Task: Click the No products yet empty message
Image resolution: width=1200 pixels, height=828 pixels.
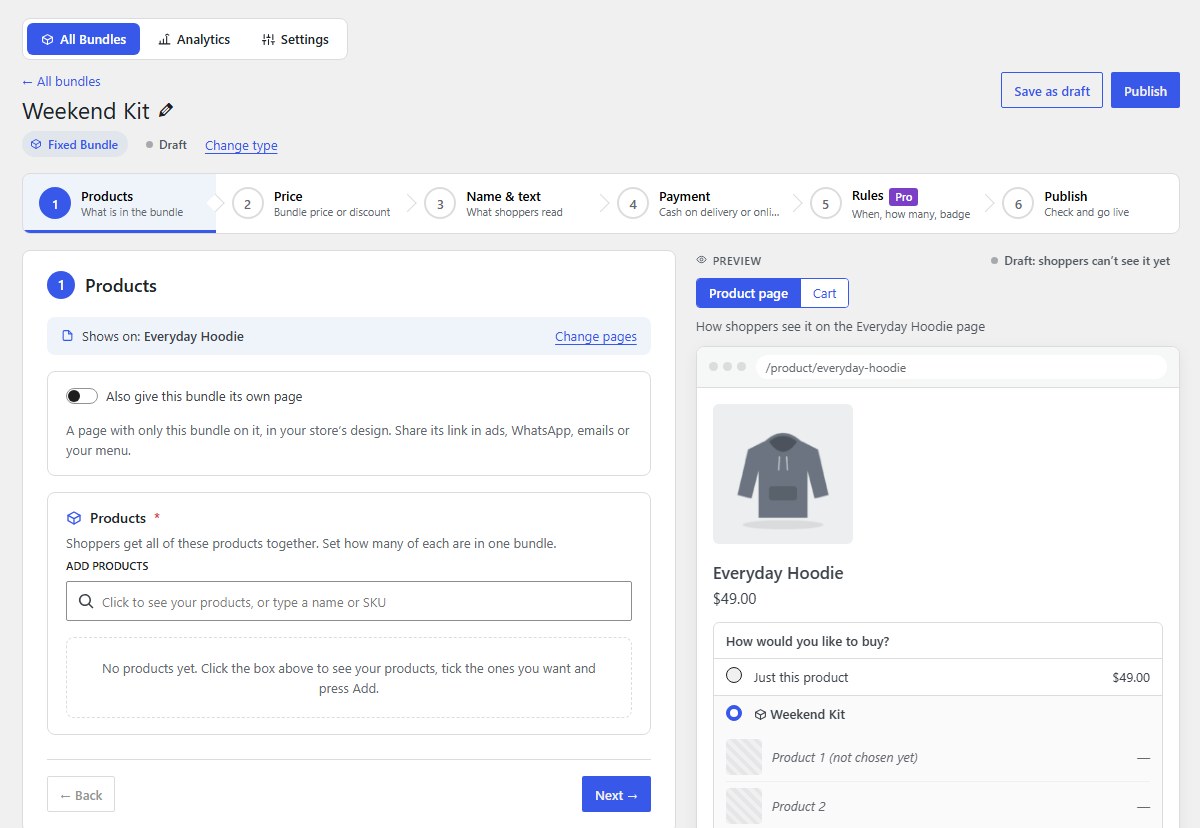Action: (349, 678)
